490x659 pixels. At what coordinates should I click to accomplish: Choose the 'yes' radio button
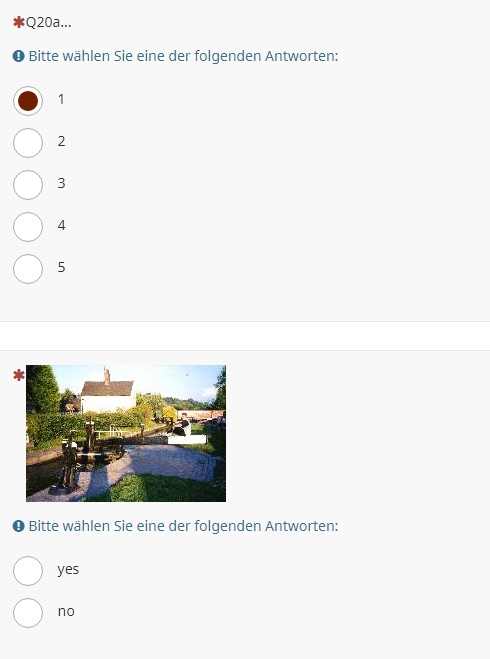28,571
